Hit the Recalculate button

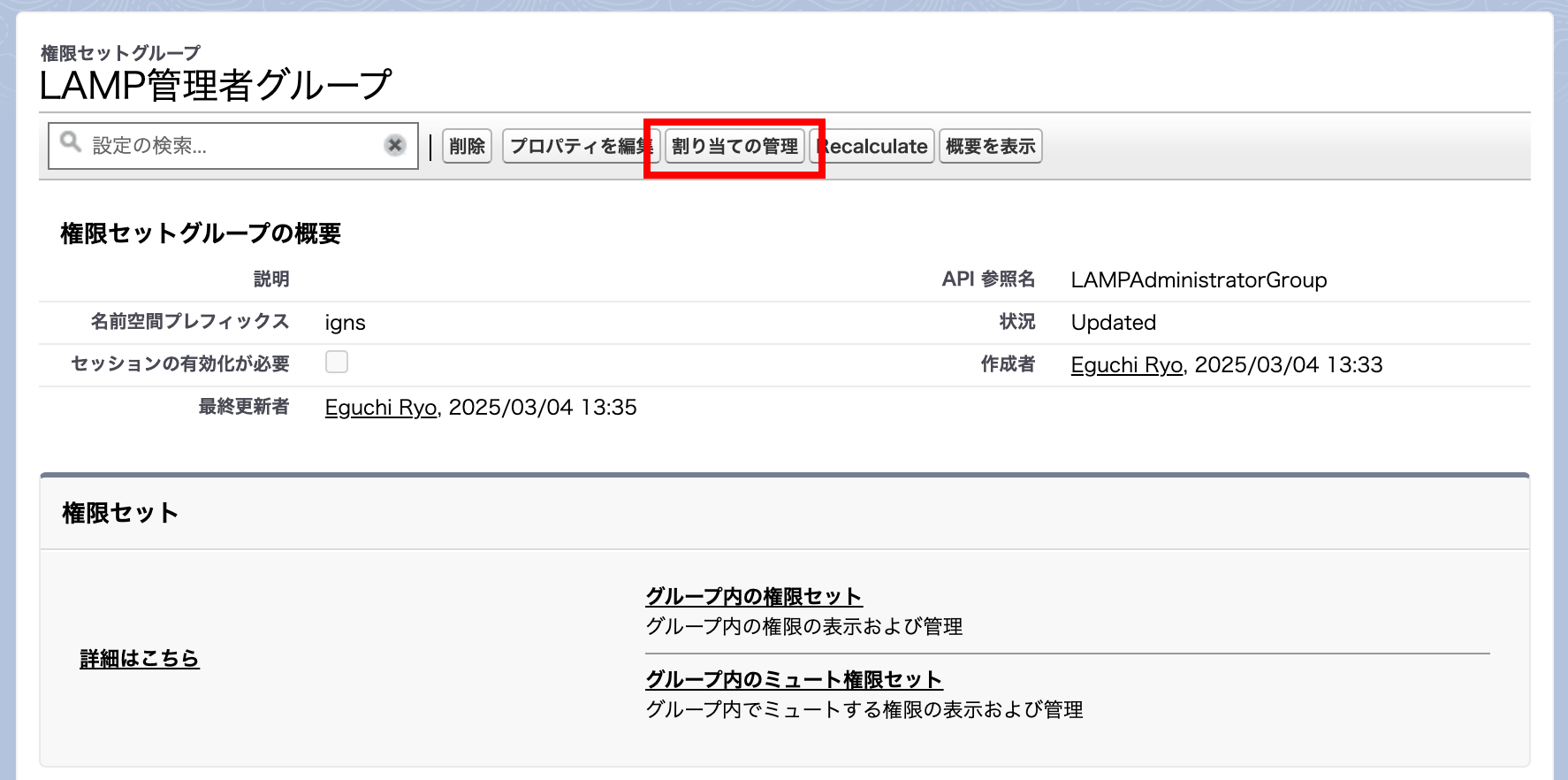(x=874, y=147)
